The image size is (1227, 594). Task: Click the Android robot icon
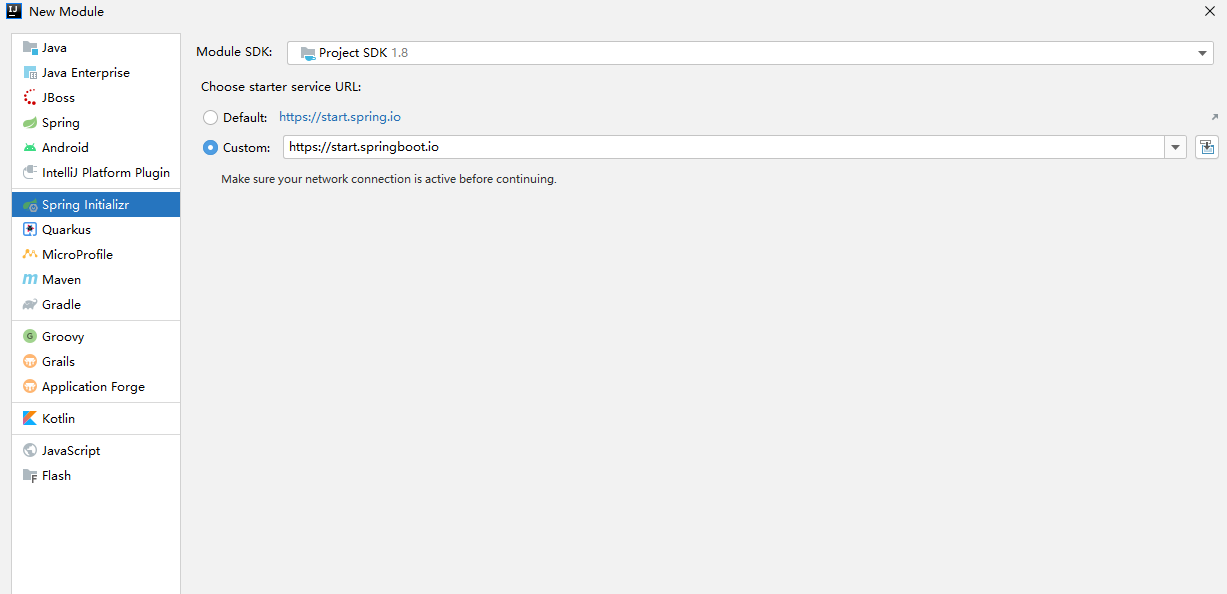[30, 147]
